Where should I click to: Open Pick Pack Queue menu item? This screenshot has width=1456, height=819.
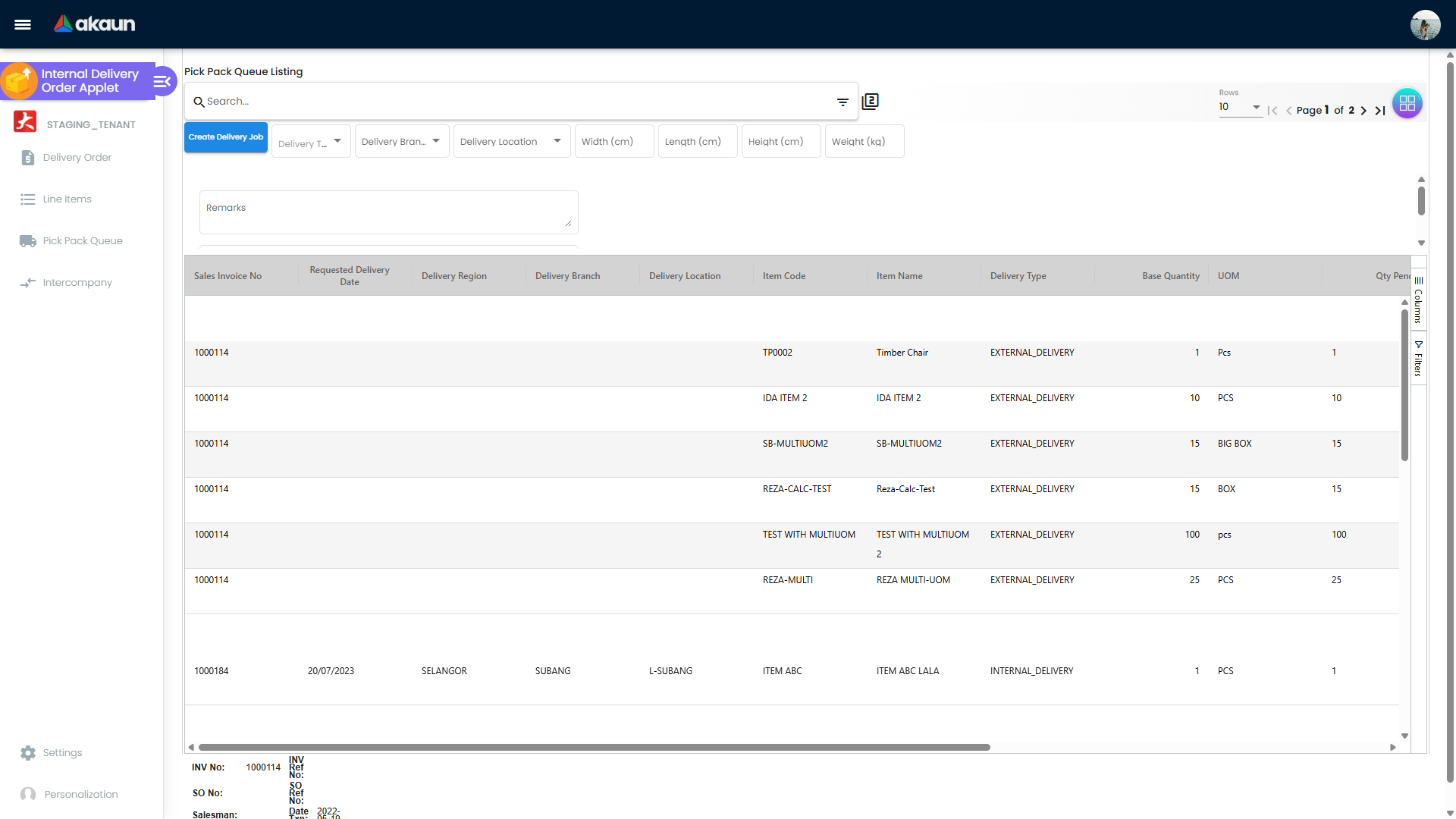pos(83,241)
